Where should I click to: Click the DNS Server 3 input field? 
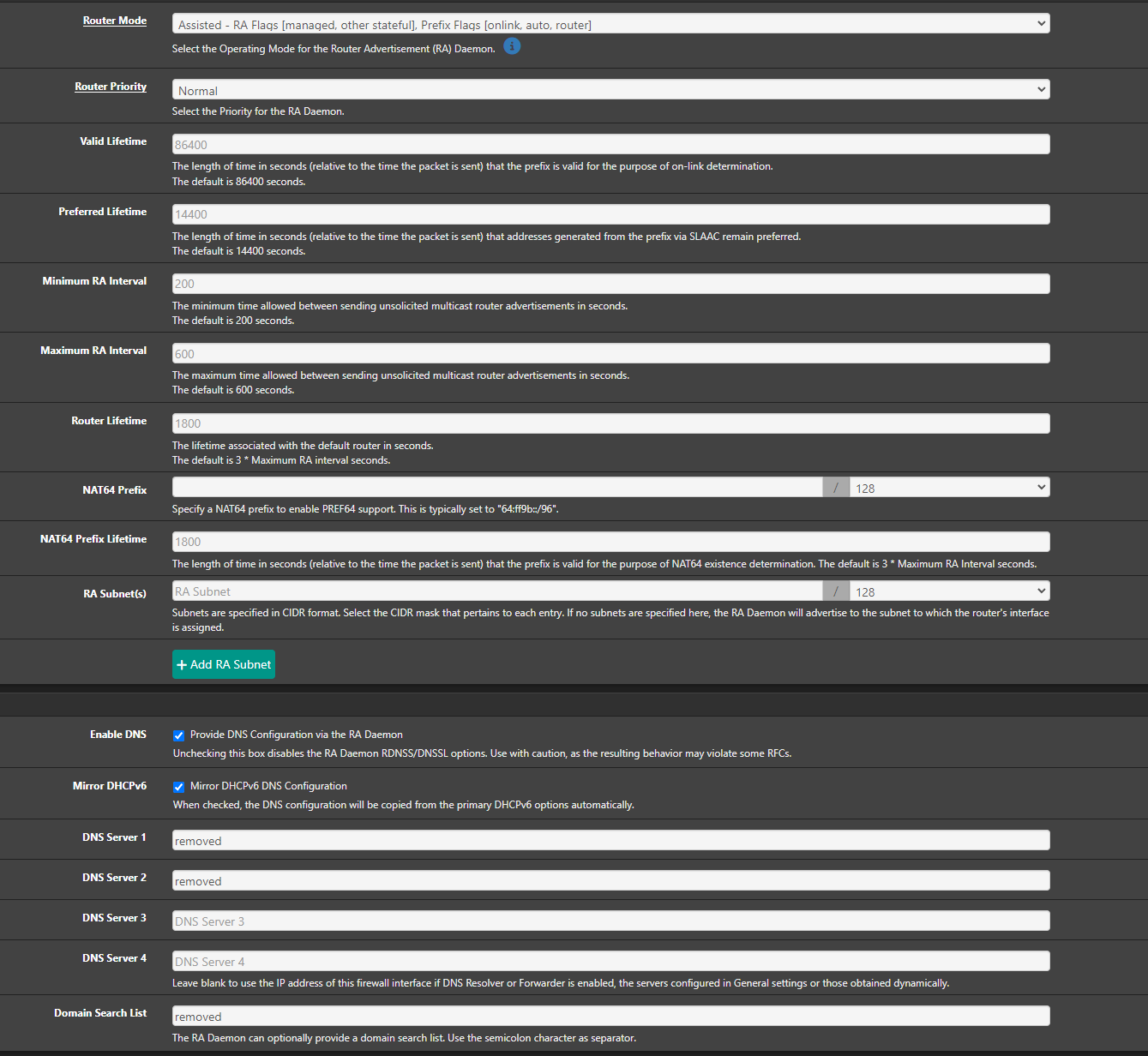point(610,921)
